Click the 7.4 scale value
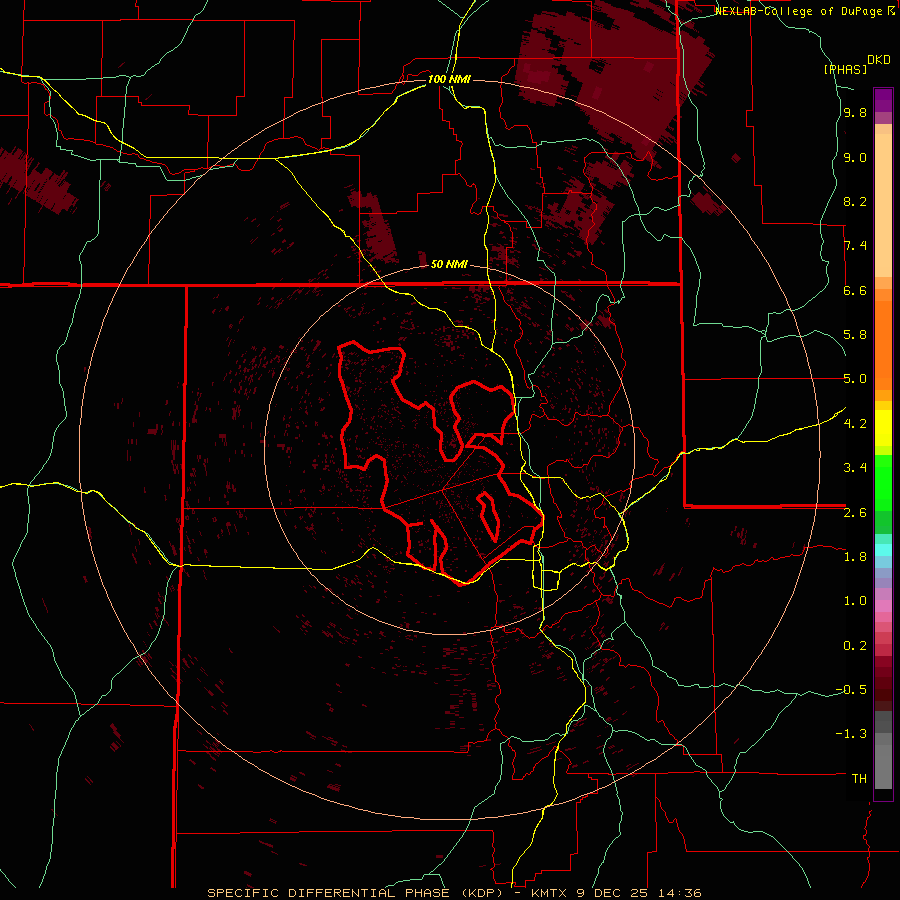The image size is (900, 900). pos(855,246)
